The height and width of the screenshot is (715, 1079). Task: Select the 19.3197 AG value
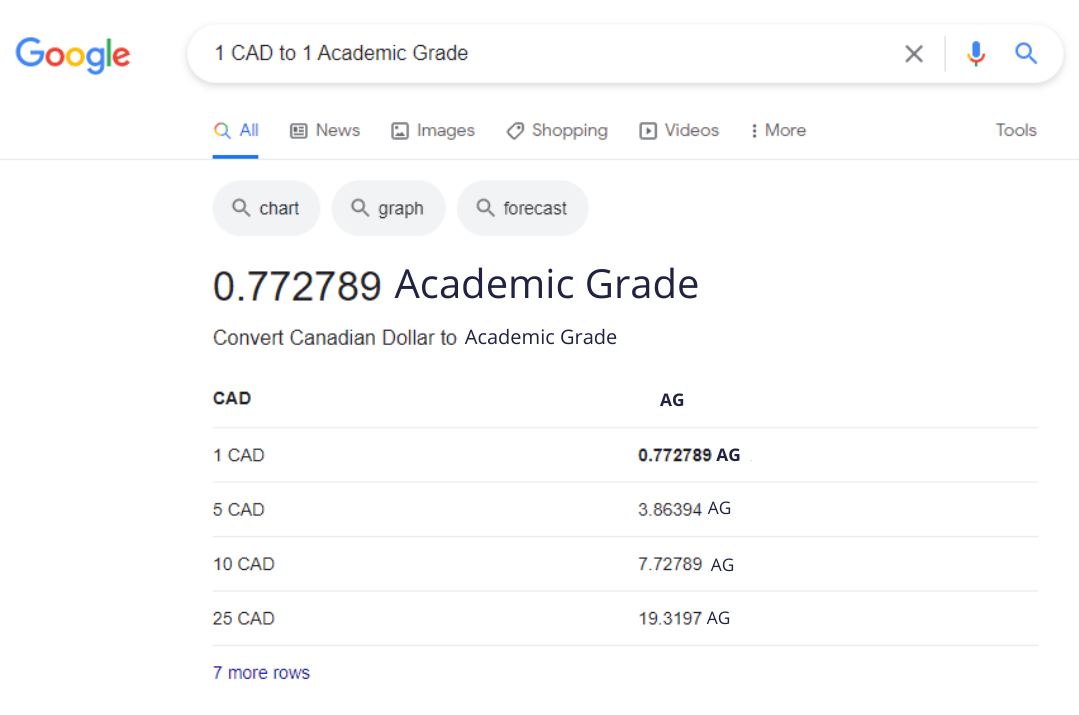click(684, 618)
